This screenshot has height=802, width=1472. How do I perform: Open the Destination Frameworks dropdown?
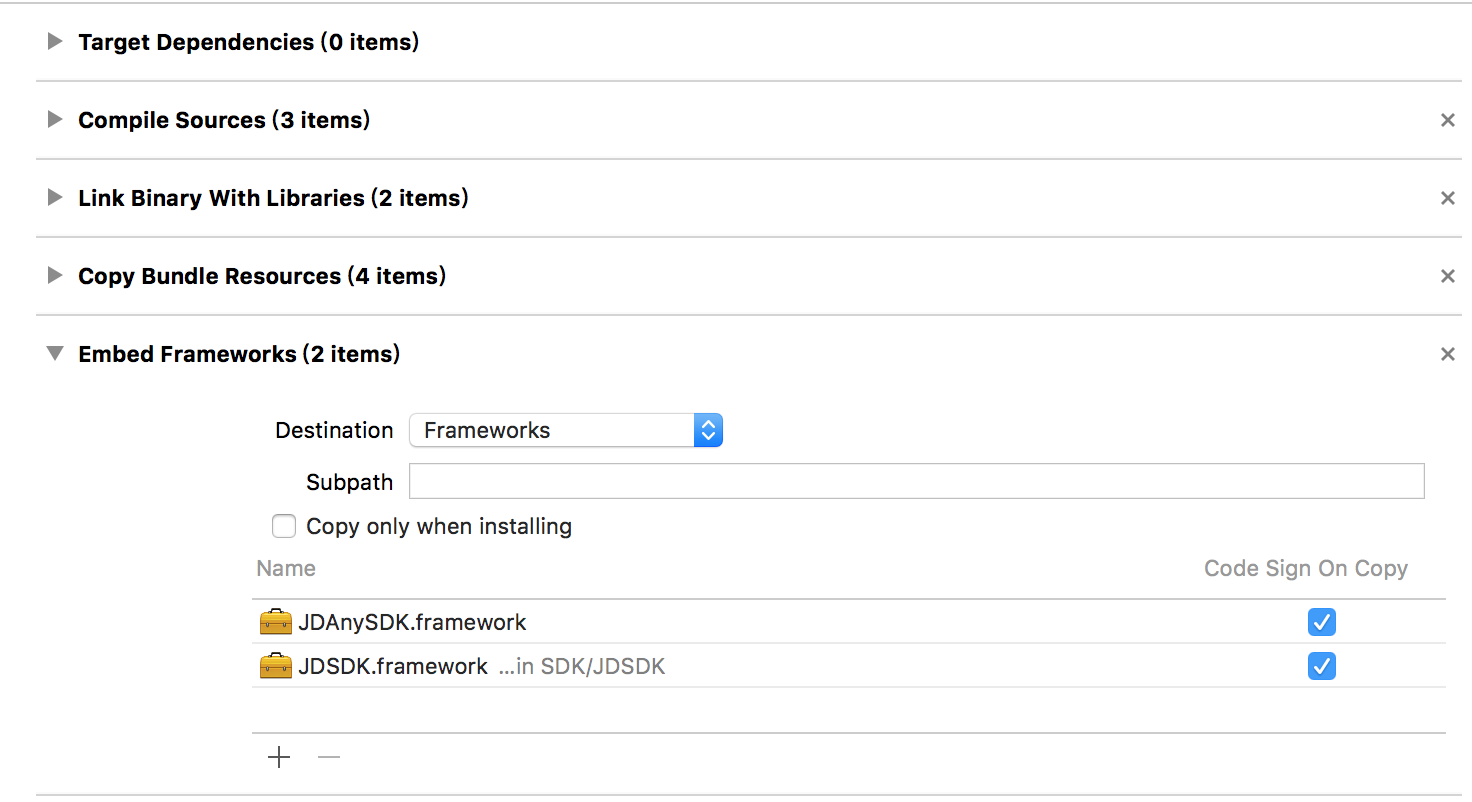tap(566, 430)
